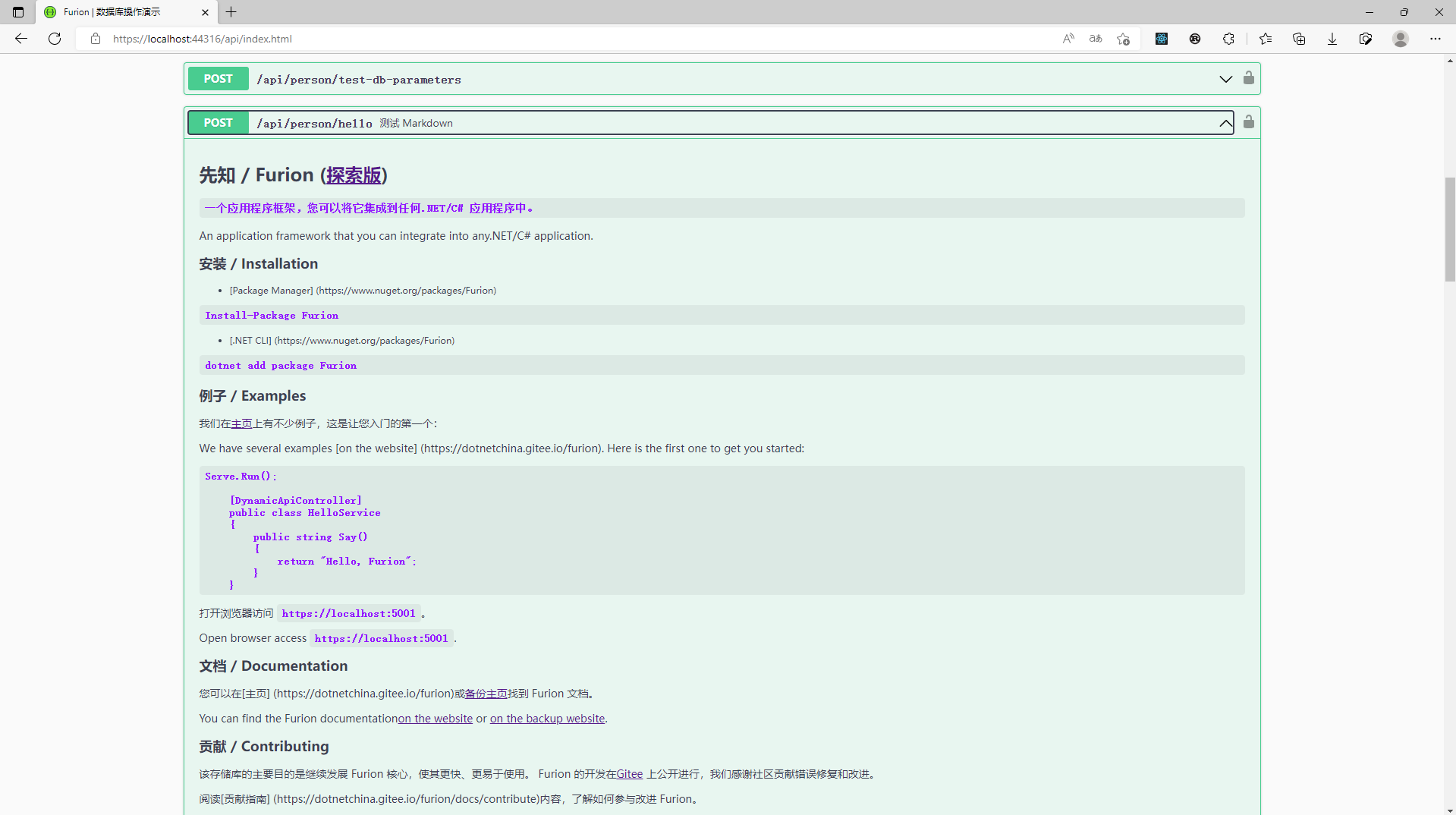Follow the 'on the backup website' link

(x=547, y=719)
